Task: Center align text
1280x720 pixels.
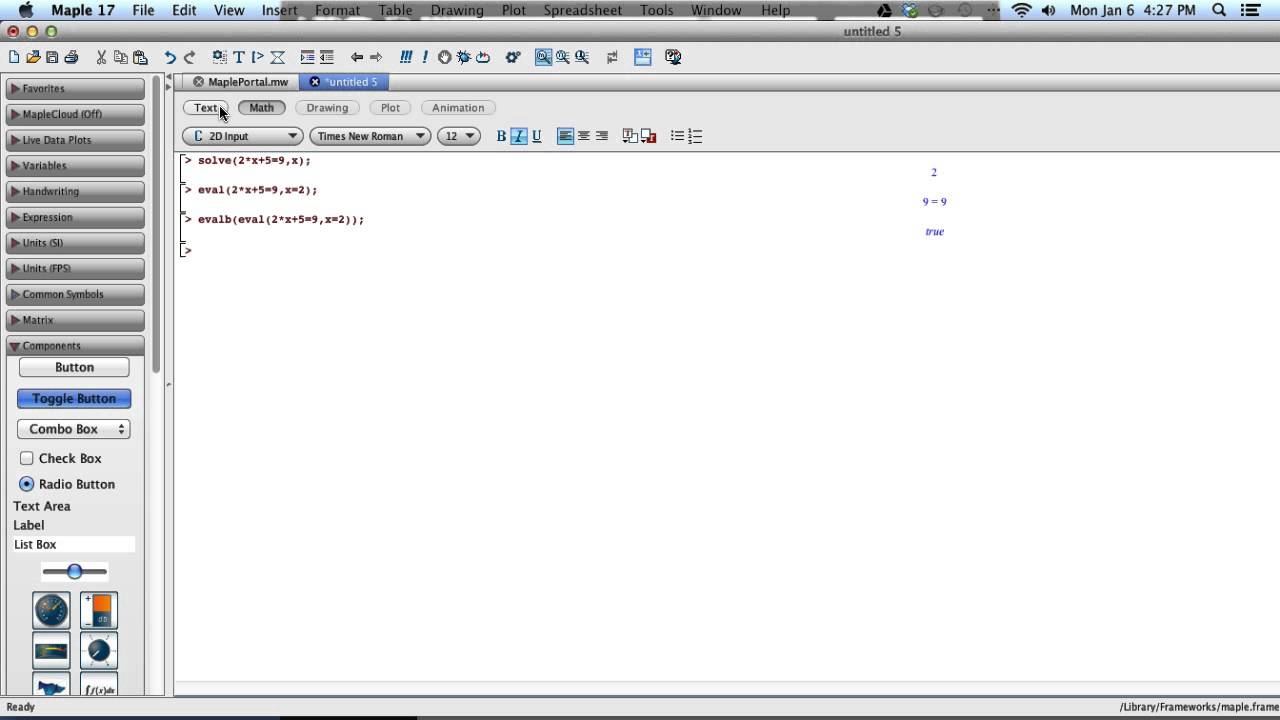Action: coord(584,136)
